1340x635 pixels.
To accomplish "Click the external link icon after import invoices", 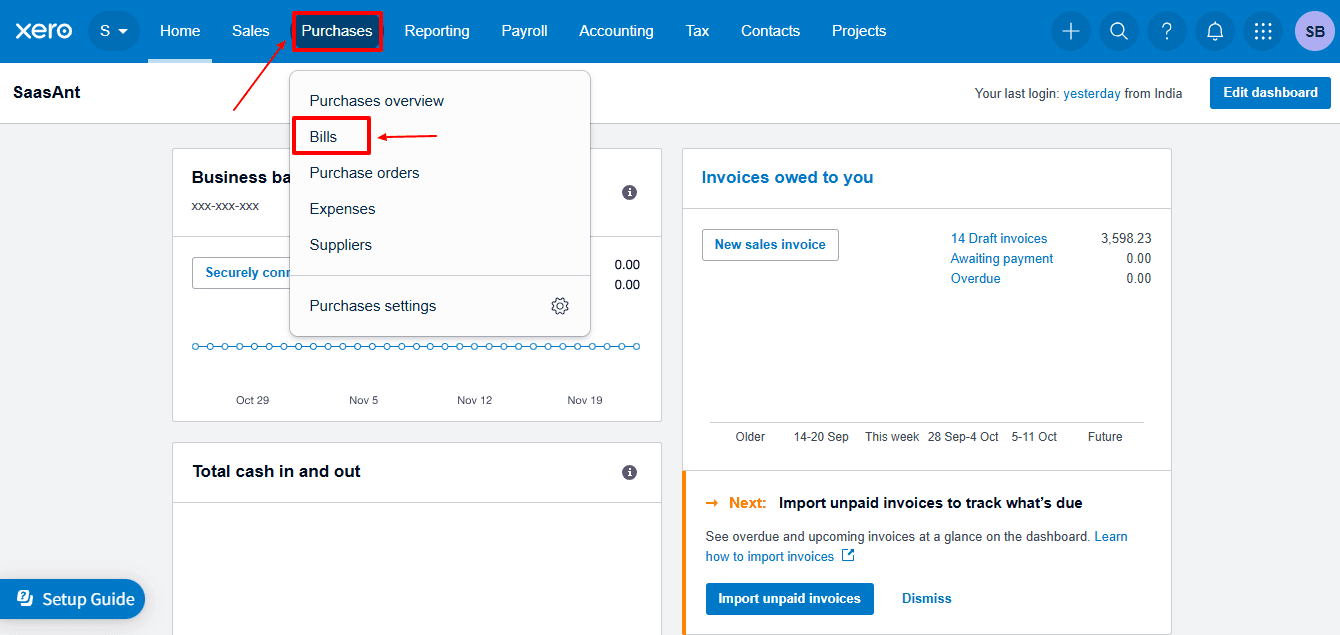I will (x=848, y=556).
